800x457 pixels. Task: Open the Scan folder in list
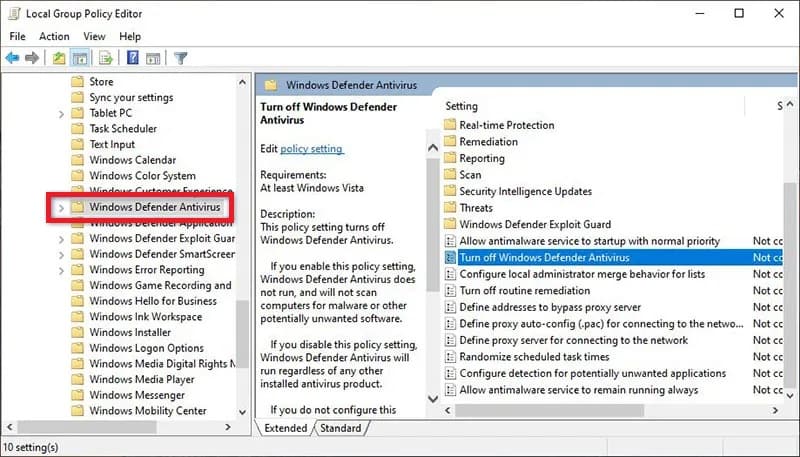470,174
